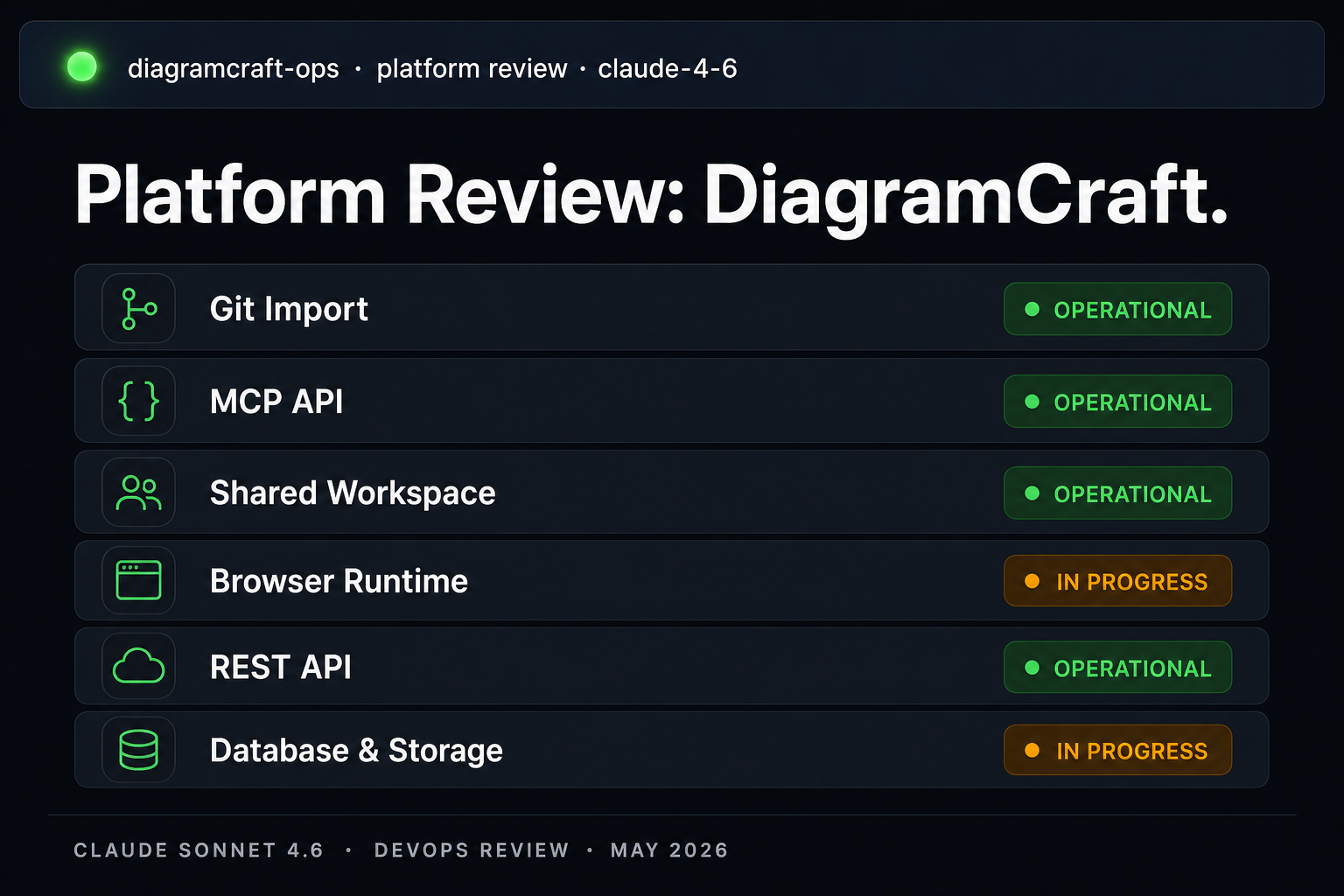Click the Shared Workspace OPERATIONAL badge
This screenshot has width=1344, height=896.
(1117, 493)
